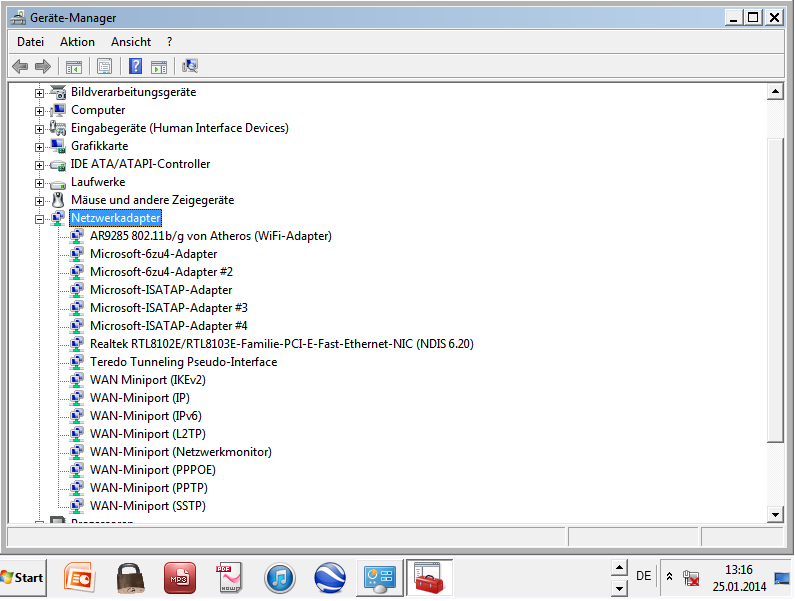Click taskbar scroll down arrow
This screenshot has width=795, height=601.
tap(619, 588)
